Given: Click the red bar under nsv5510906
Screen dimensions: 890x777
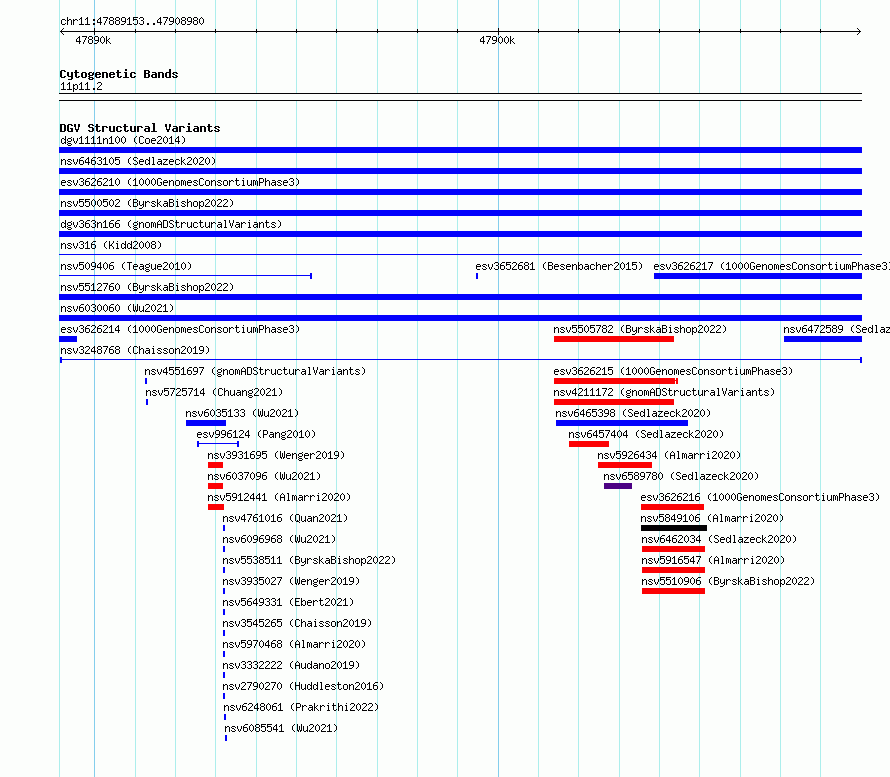Looking at the screenshot, I should pyautogui.click(x=674, y=591).
